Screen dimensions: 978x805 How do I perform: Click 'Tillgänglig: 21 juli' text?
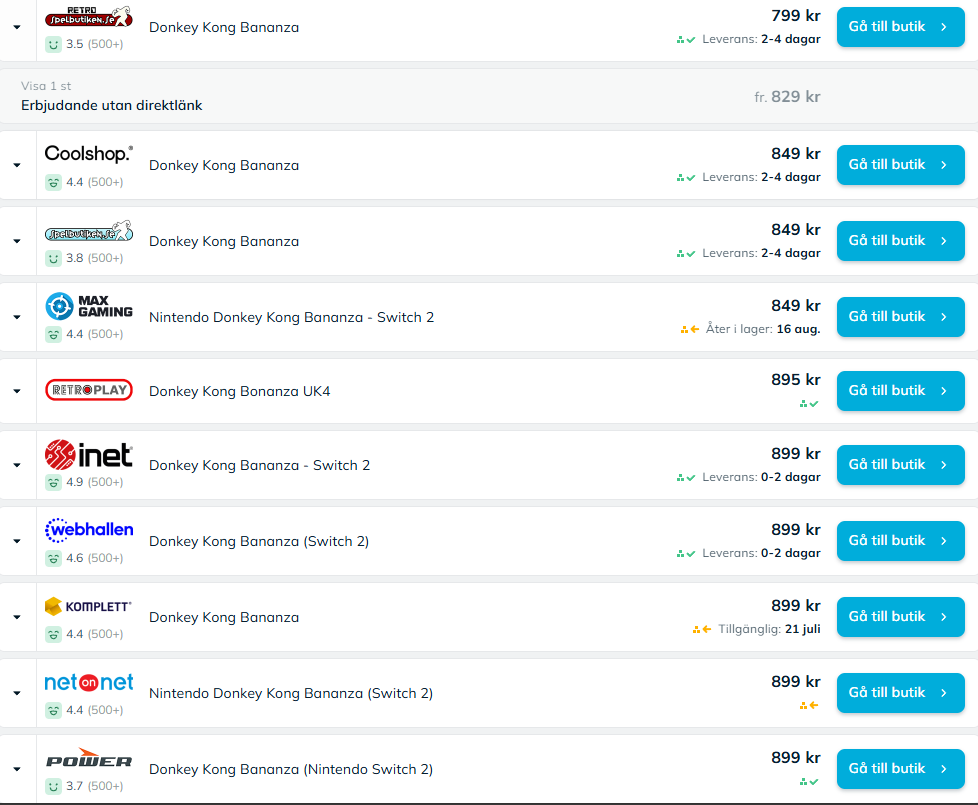pyautogui.click(x=769, y=629)
